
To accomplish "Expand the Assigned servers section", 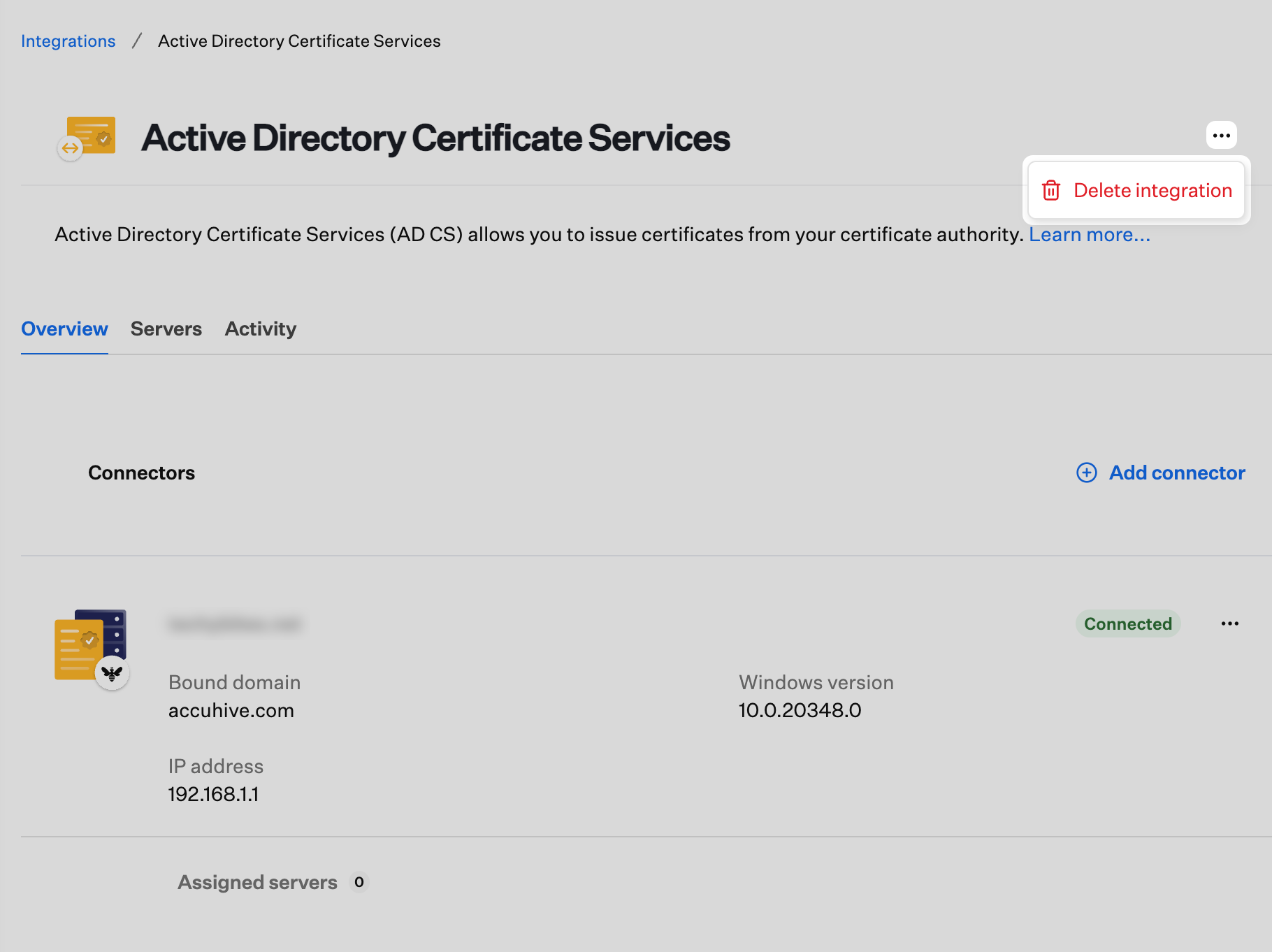I will tap(257, 882).
